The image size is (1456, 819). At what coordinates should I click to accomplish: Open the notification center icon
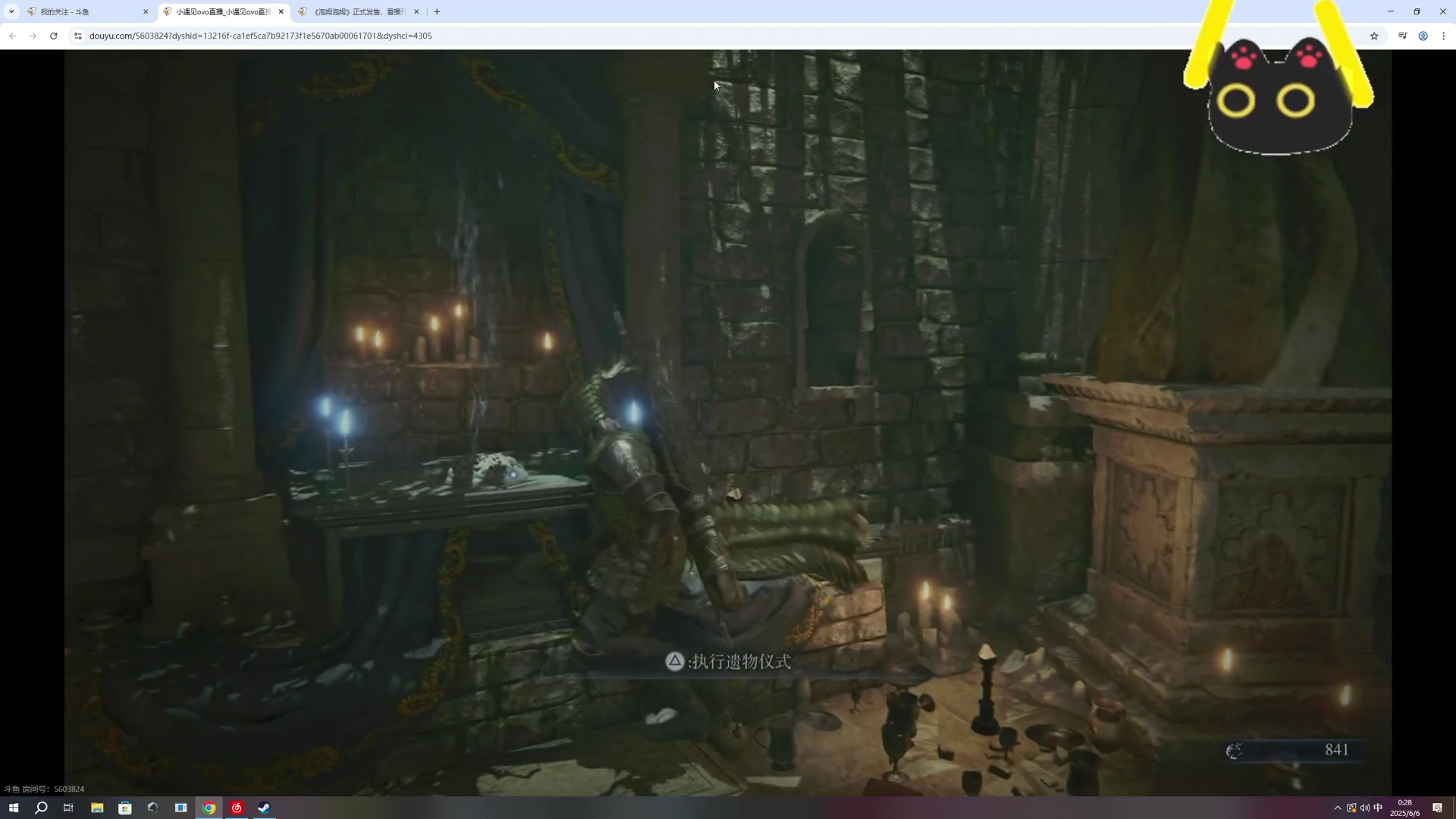pos(1437,808)
